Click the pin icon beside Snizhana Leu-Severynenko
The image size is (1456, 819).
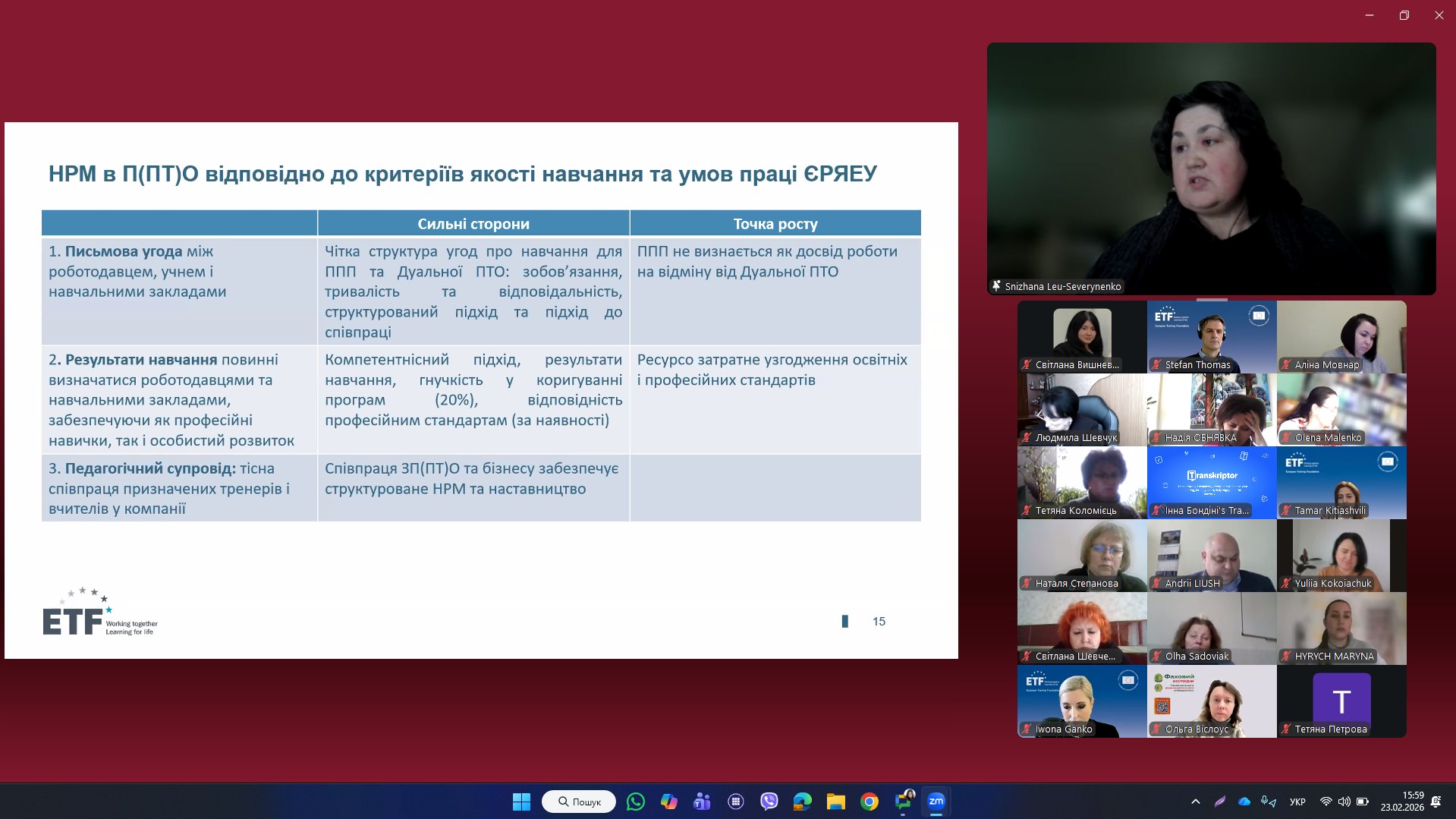click(x=996, y=286)
